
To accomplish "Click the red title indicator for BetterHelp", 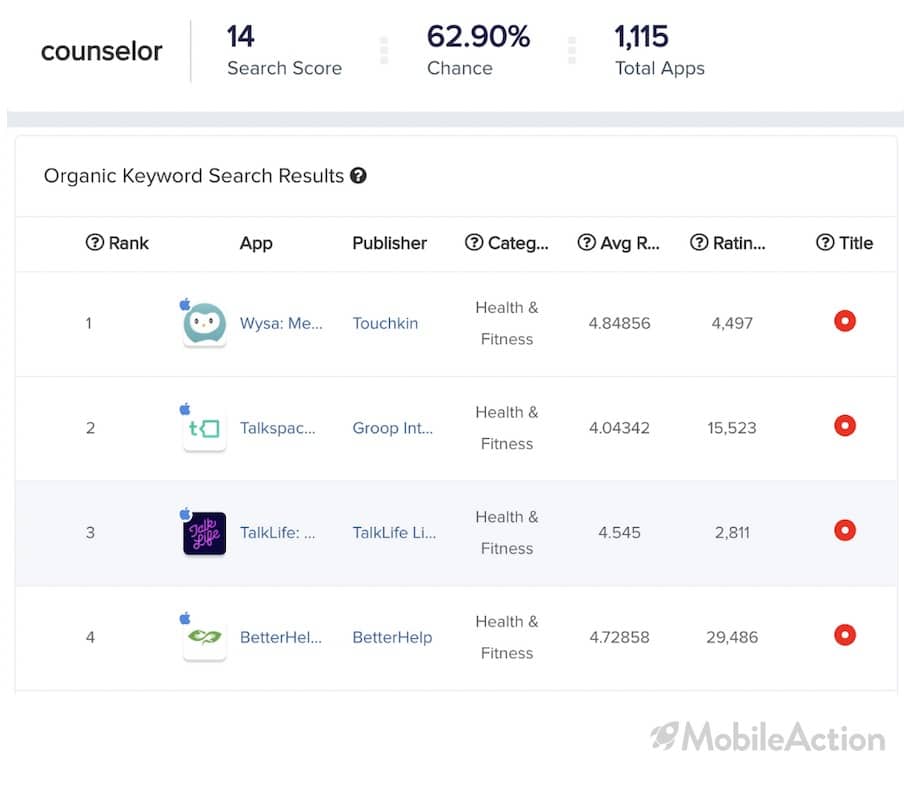I will [845, 635].
